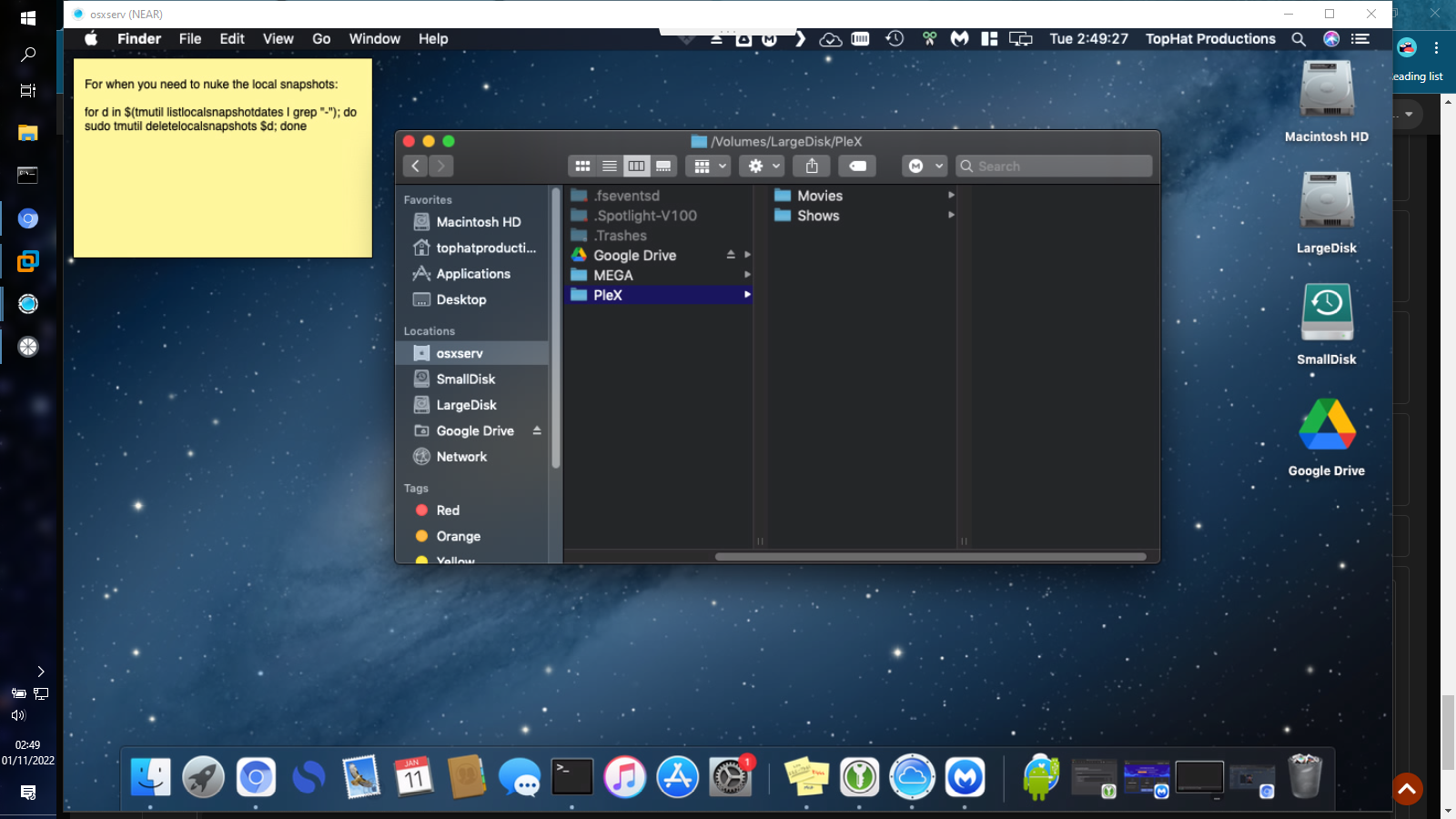Open the Action gear dropdown menu
Image resolution: width=1456 pixels, height=819 pixels.
763,166
